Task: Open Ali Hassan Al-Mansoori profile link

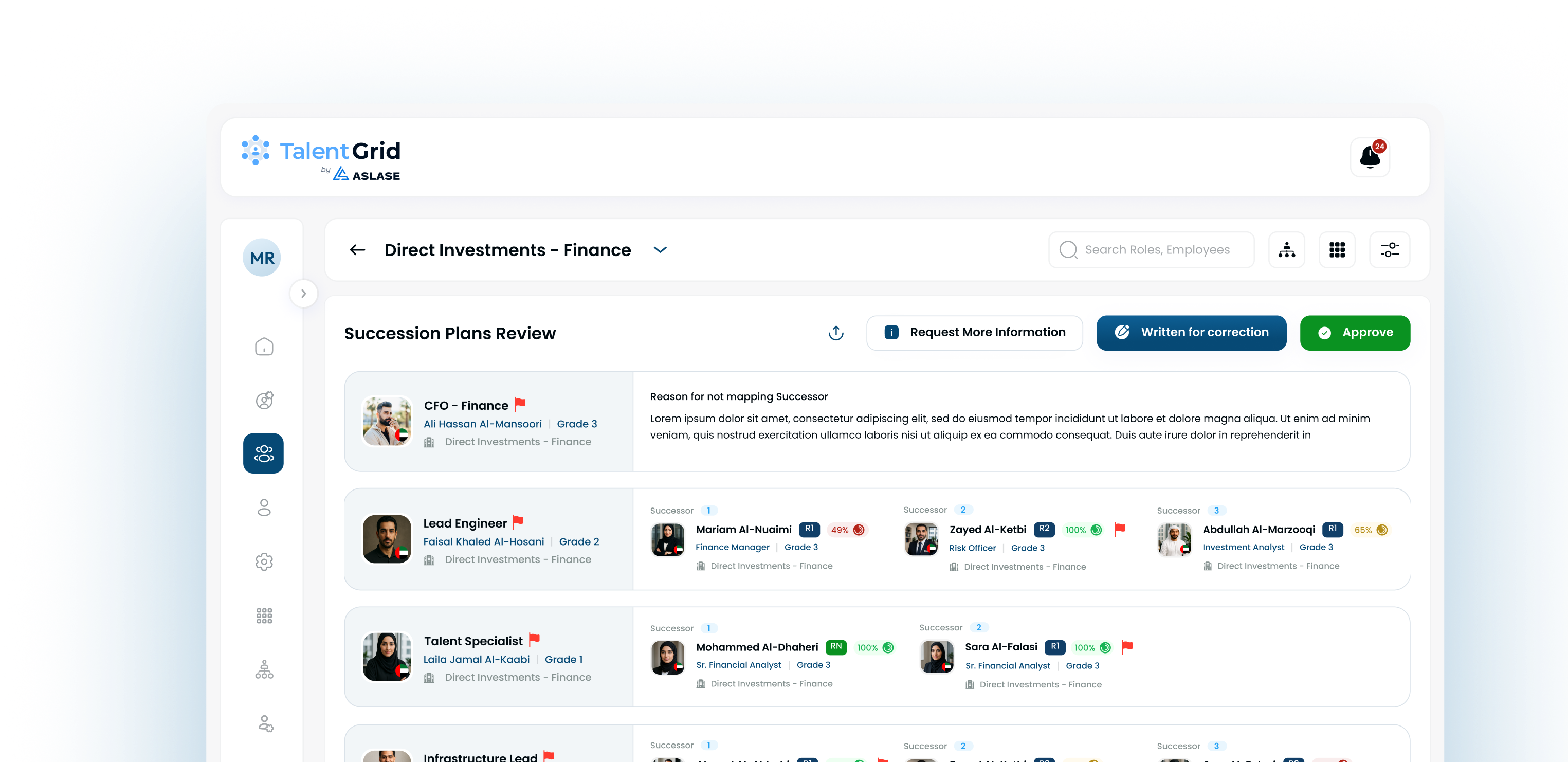Action: 483,424
